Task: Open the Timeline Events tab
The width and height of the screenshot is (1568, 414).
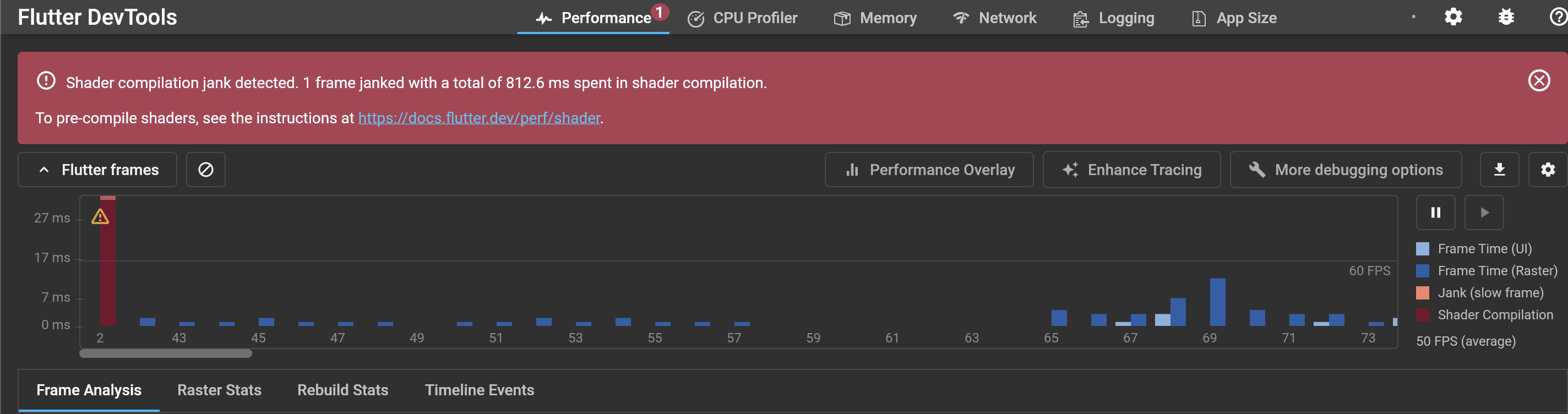Action: click(479, 390)
